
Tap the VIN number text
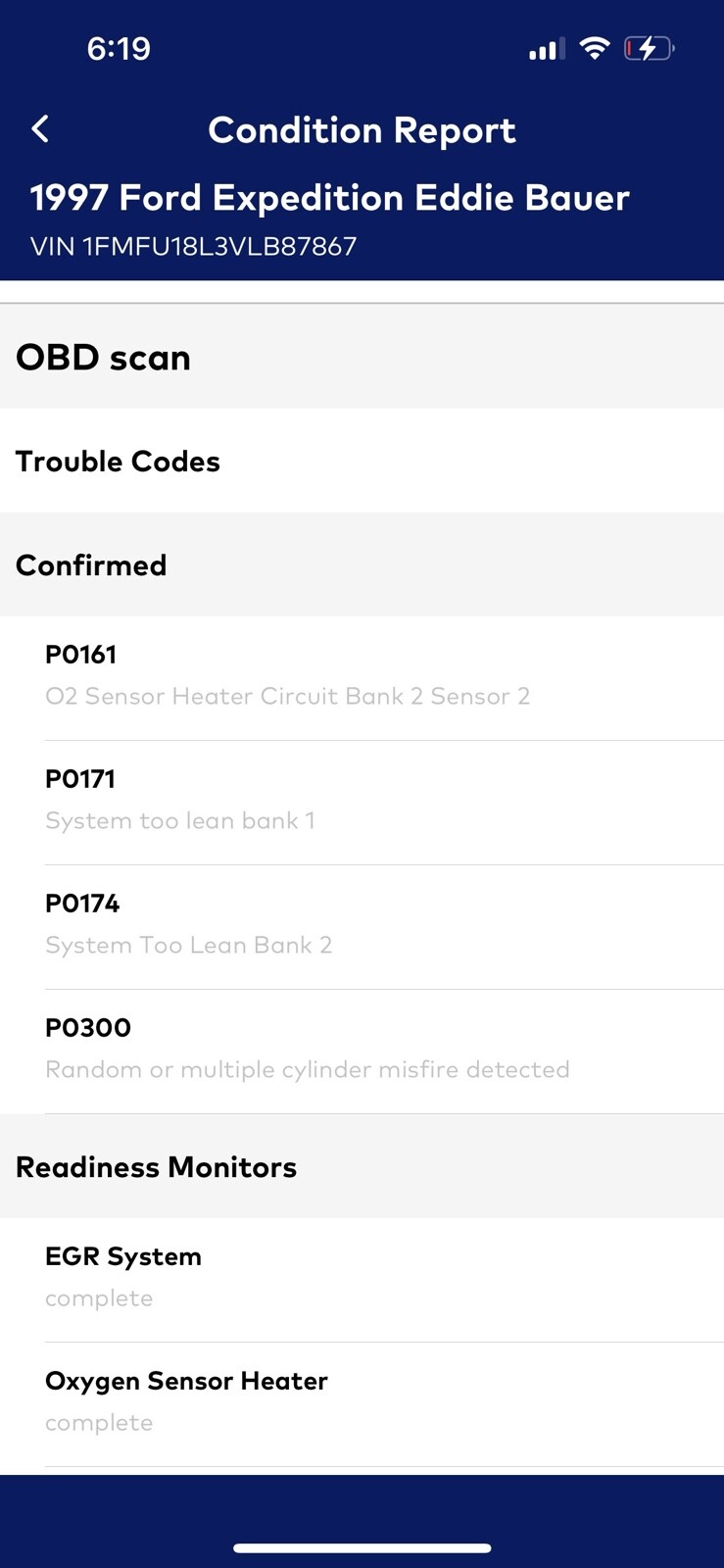[193, 246]
